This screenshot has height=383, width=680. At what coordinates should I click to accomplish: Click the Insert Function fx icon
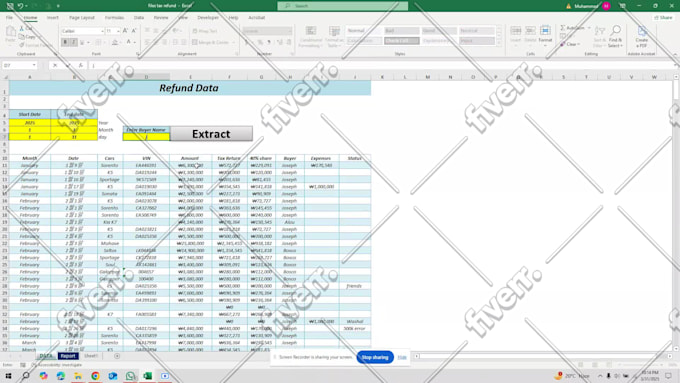[x=81, y=65]
